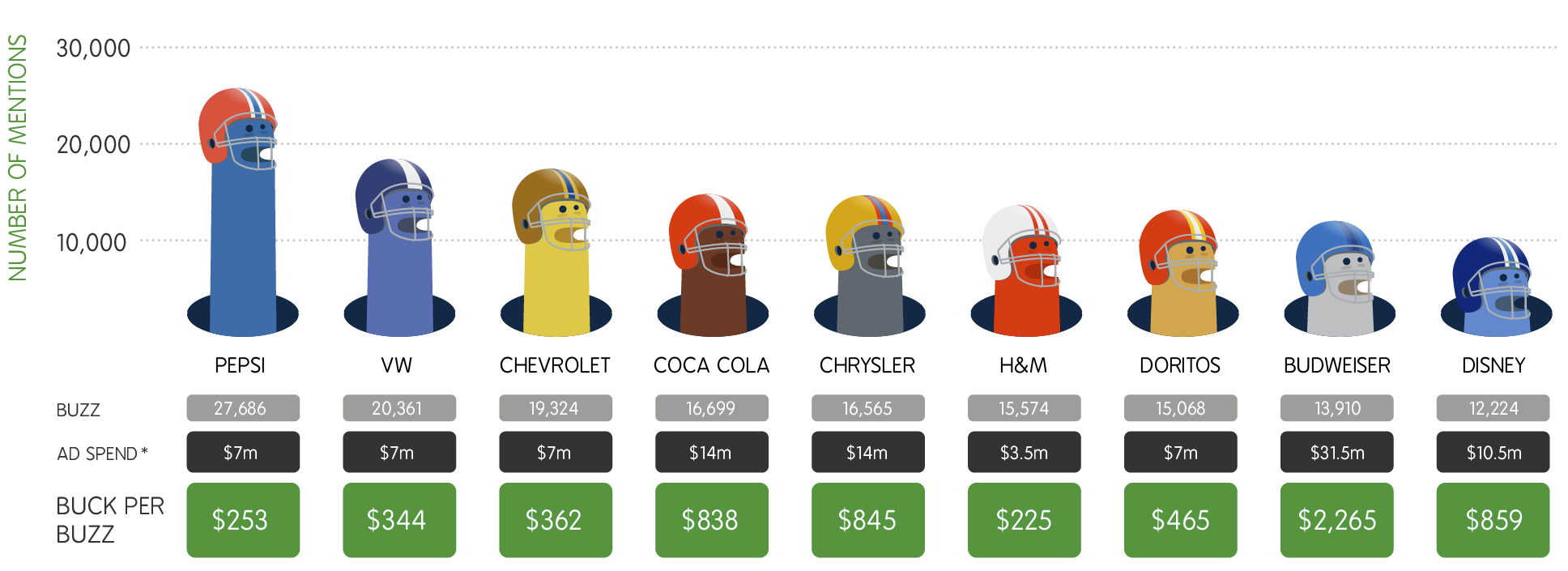Select the Coca Cola brown figure
The image size is (1568, 571).
(x=712, y=265)
